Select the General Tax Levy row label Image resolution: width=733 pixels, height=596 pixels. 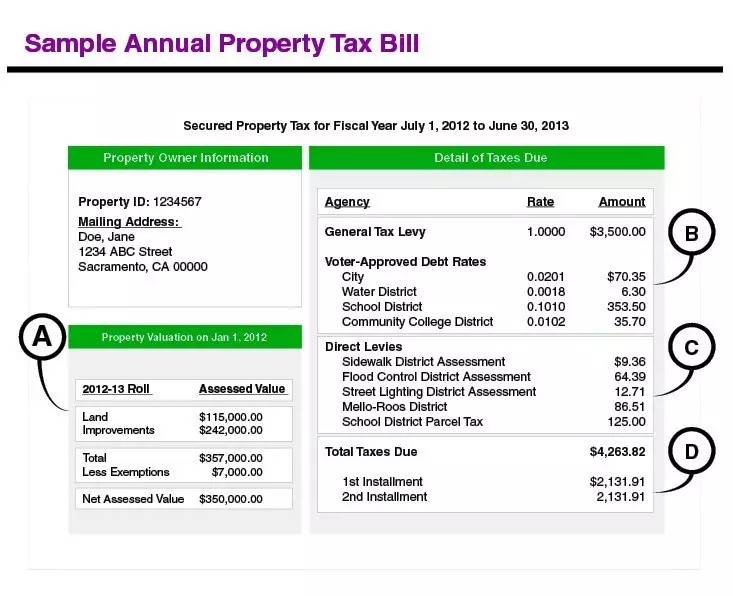[x=375, y=232]
